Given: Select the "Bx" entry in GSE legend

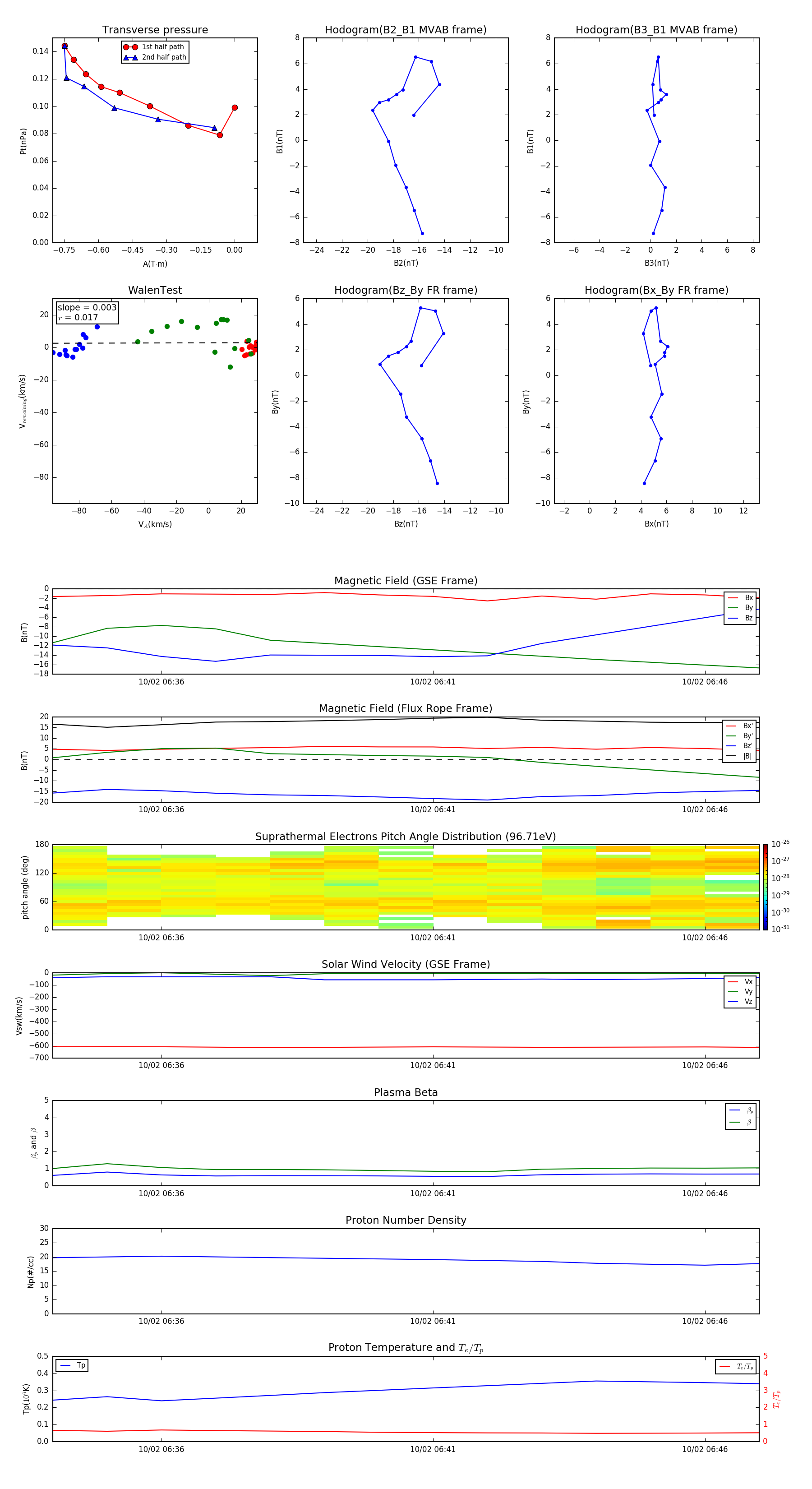Looking at the screenshot, I should point(740,598).
